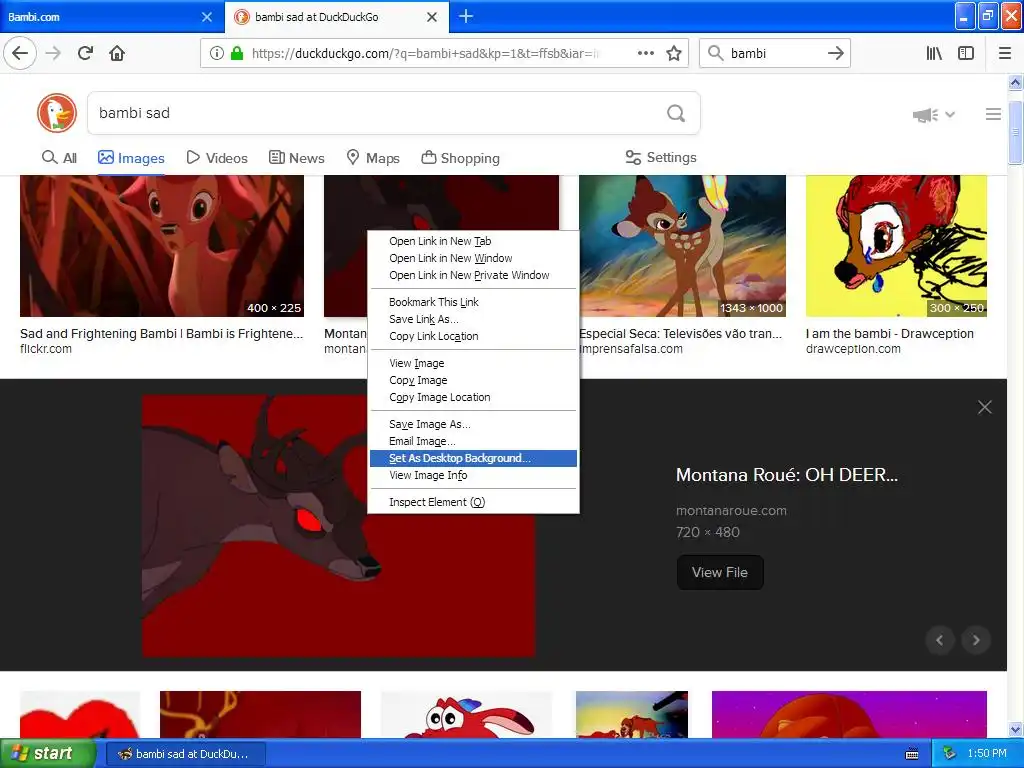Toggle the sidebar view icon

coord(966,53)
